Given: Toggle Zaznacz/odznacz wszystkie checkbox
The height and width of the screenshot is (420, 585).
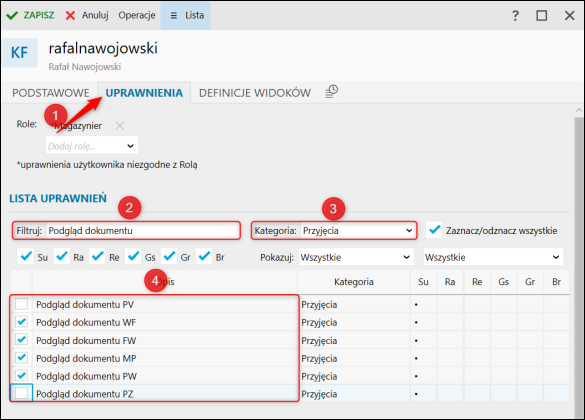Looking at the screenshot, I should pyautogui.click(x=434, y=230).
